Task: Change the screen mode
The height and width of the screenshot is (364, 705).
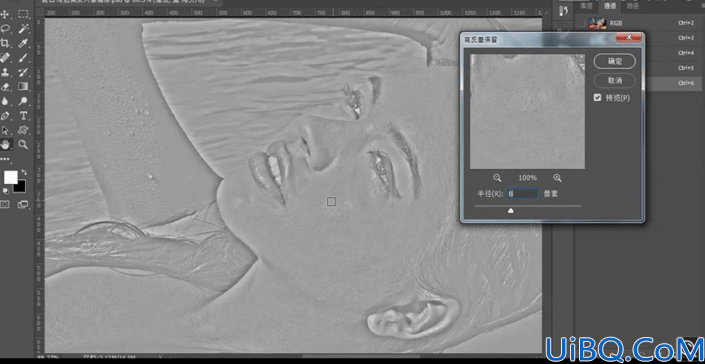Action: pos(23,204)
